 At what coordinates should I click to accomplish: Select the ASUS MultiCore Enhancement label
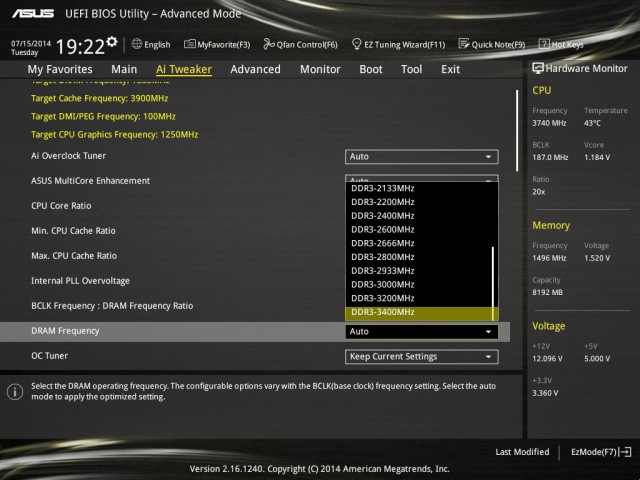(91, 181)
